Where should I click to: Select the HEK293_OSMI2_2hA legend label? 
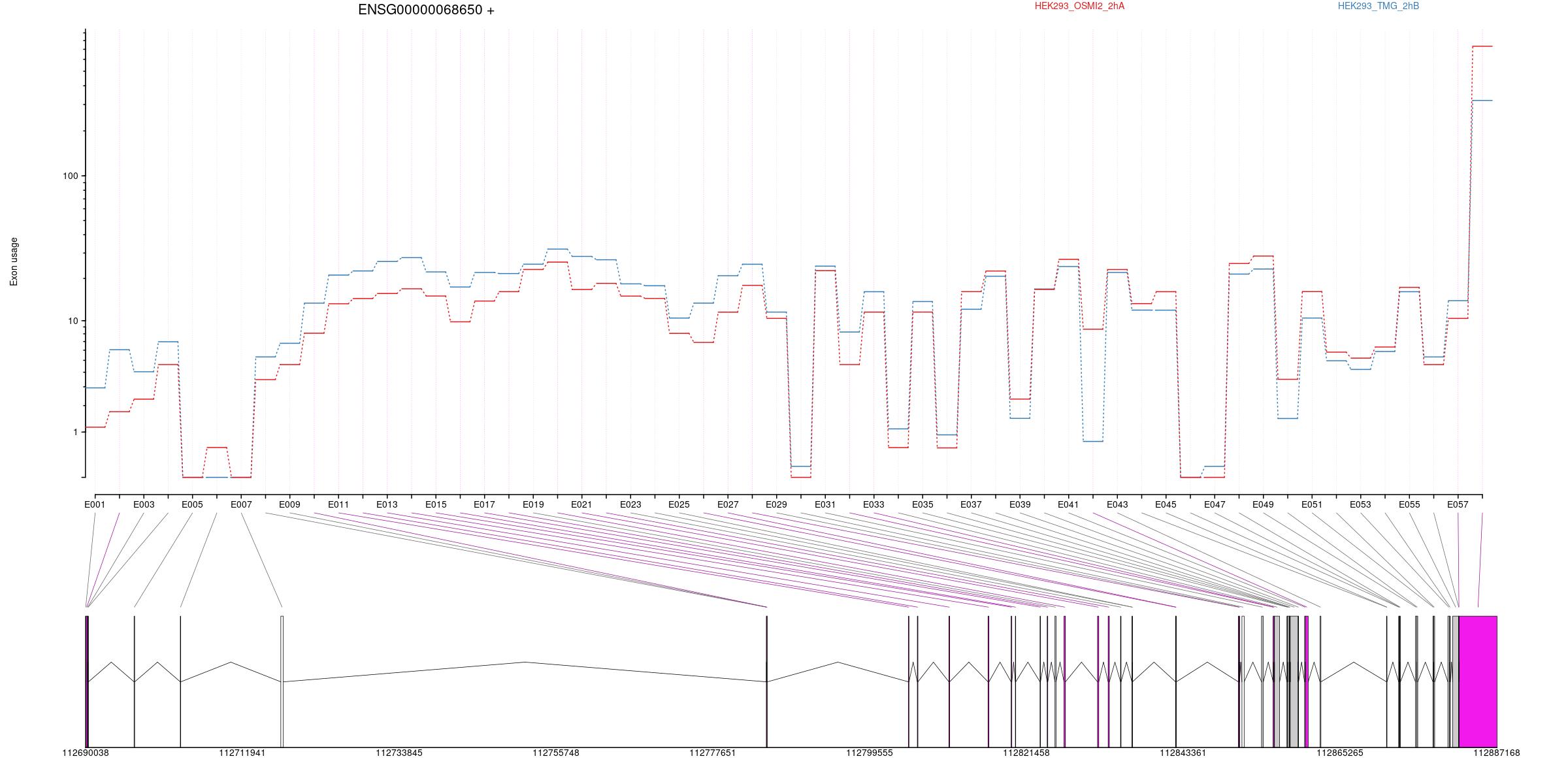(1079, 6)
